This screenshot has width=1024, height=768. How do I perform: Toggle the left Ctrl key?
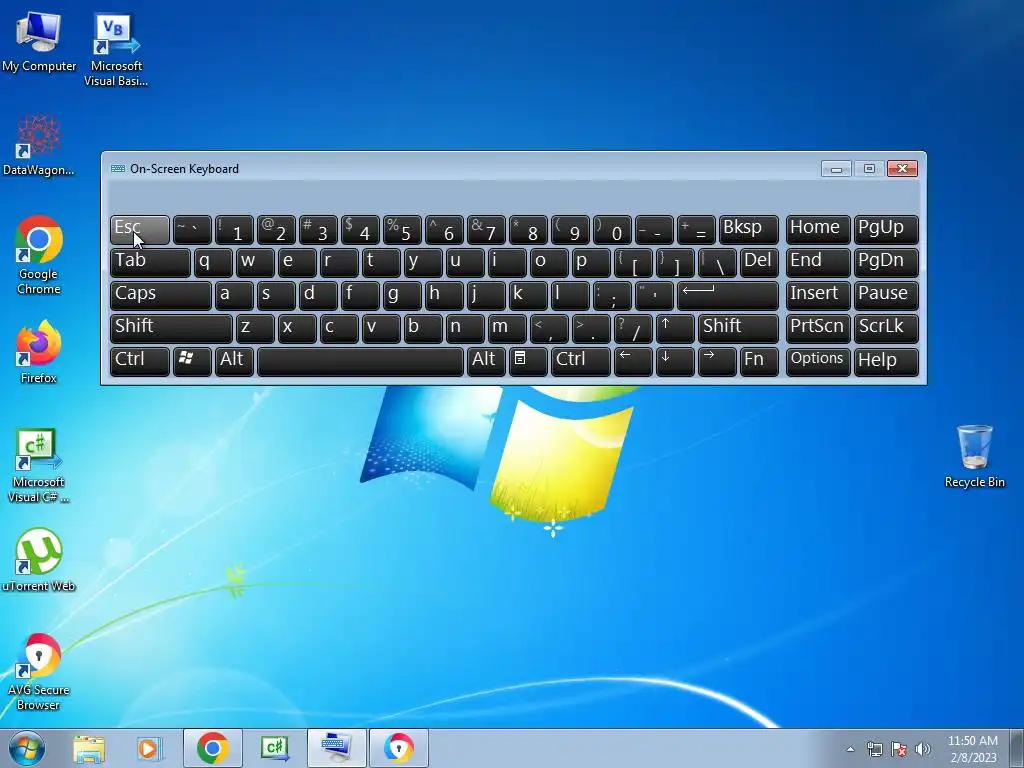(x=140, y=361)
